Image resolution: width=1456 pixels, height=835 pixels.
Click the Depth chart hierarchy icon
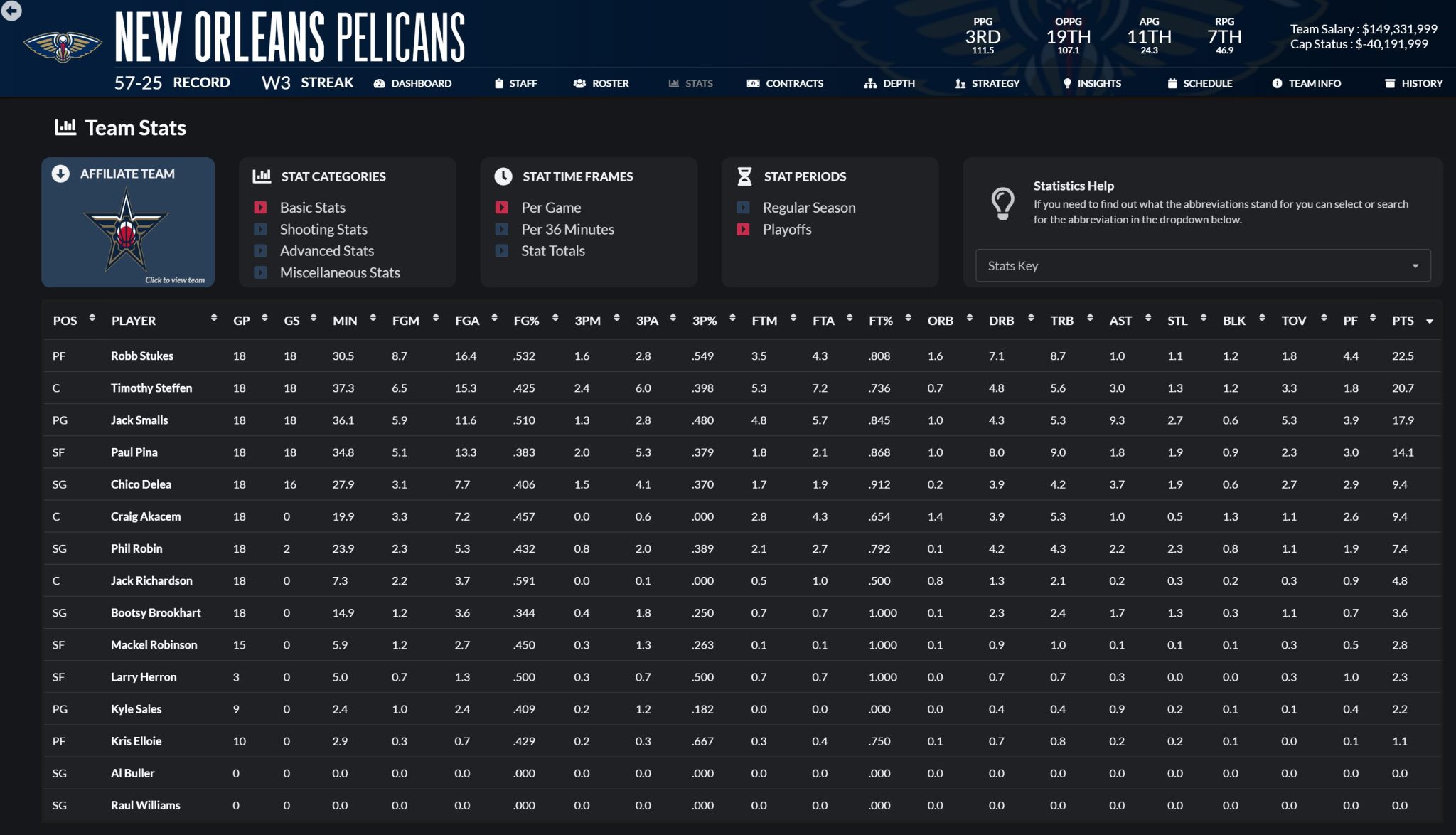pos(870,84)
